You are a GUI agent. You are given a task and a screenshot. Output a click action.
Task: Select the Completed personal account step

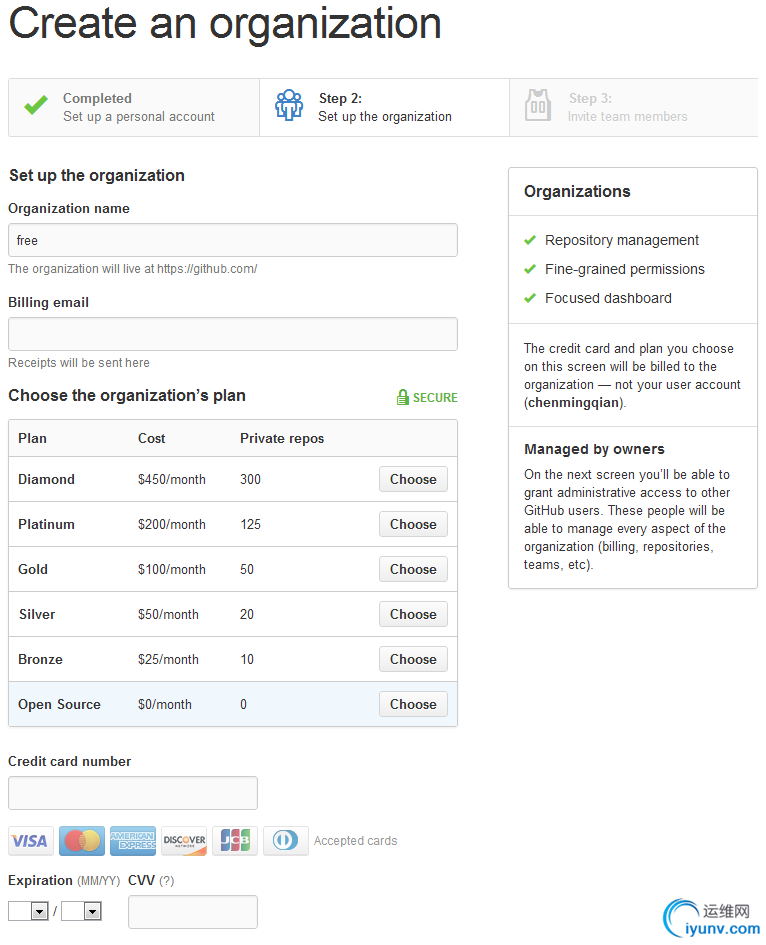pyautogui.click(x=134, y=107)
